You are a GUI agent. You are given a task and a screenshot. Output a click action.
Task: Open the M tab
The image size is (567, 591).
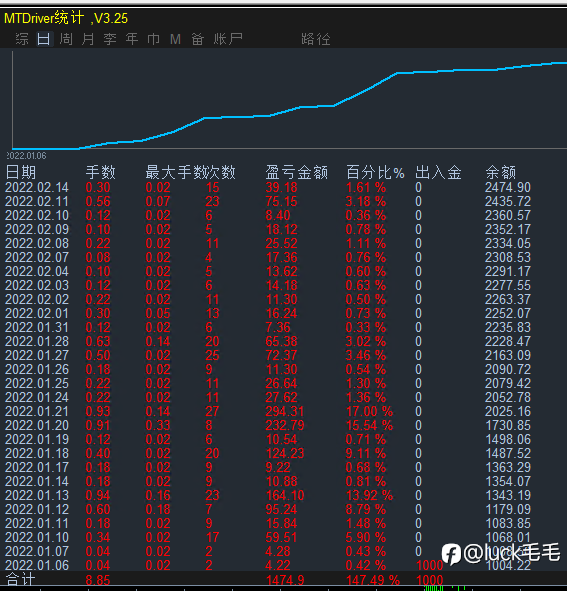click(x=175, y=39)
